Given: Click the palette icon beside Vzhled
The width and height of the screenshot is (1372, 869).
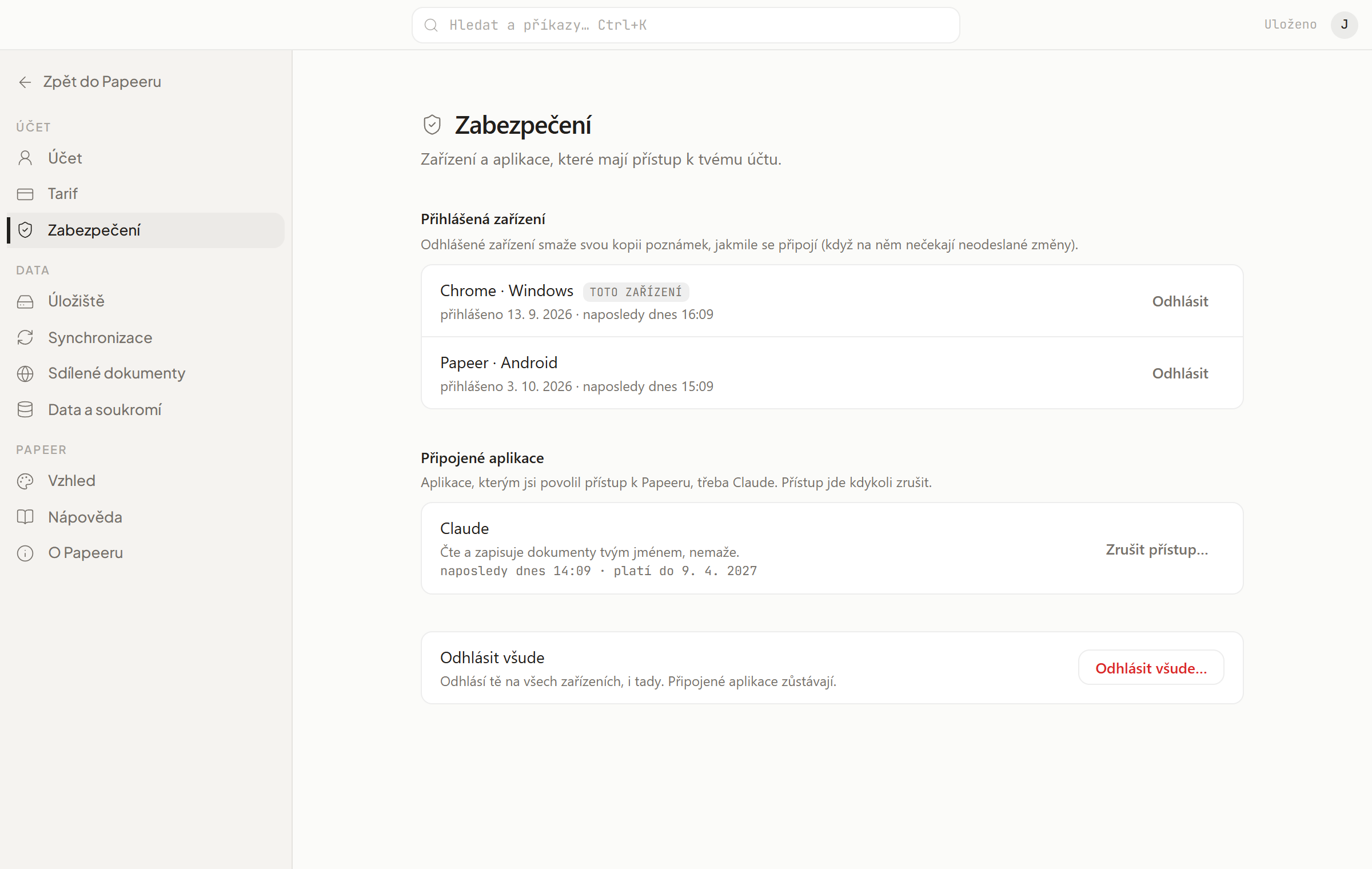Looking at the screenshot, I should [25, 481].
